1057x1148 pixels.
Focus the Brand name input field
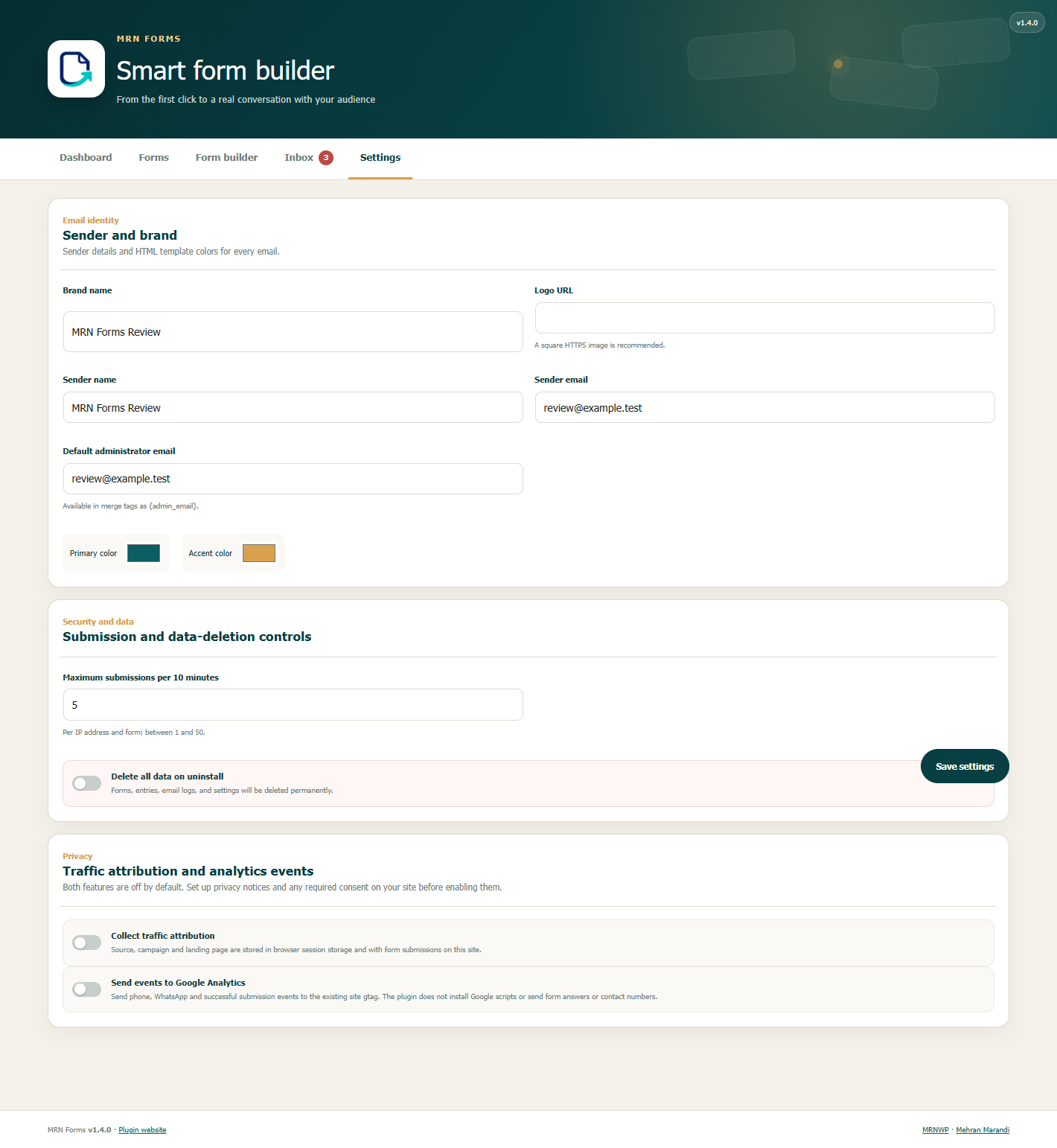(x=293, y=332)
